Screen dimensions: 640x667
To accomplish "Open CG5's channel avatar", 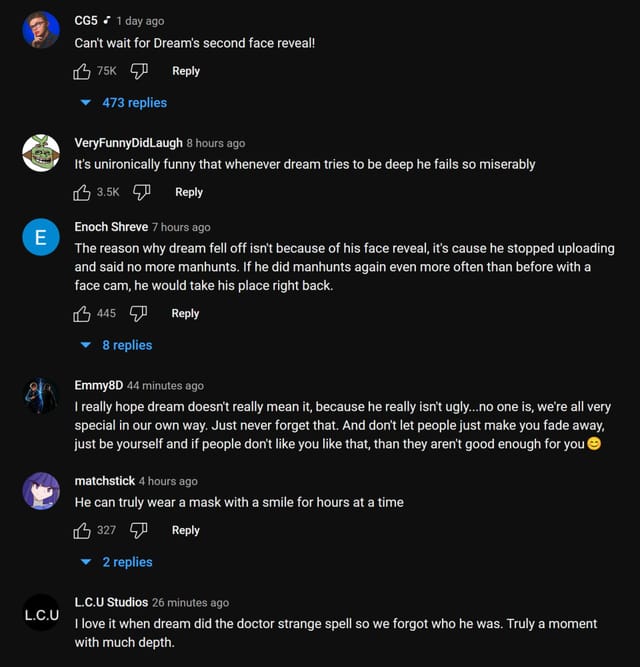I will tap(41, 30).
